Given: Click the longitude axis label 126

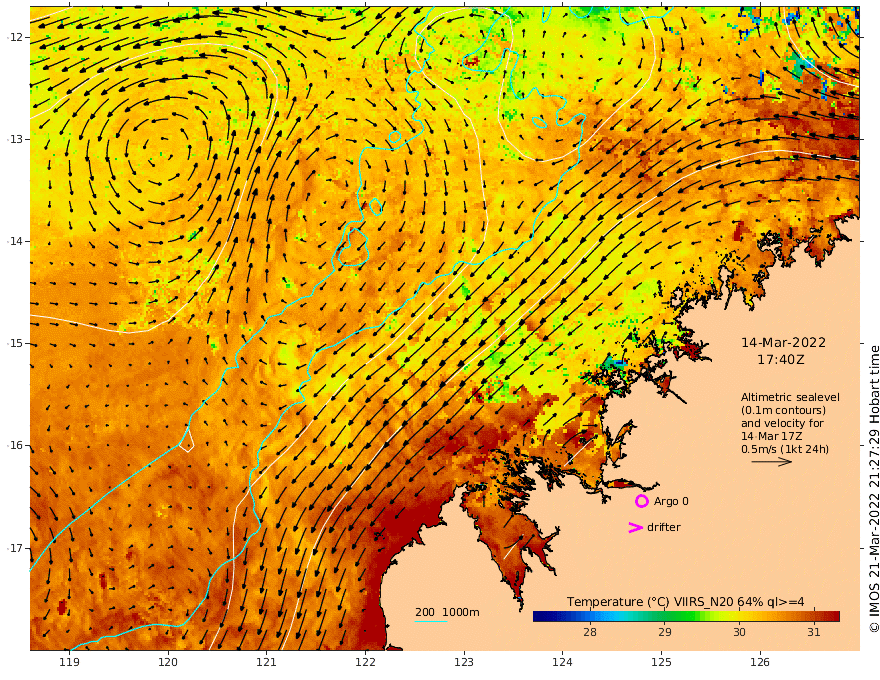Looking at the screenshot, I should [x=760, y=662].
